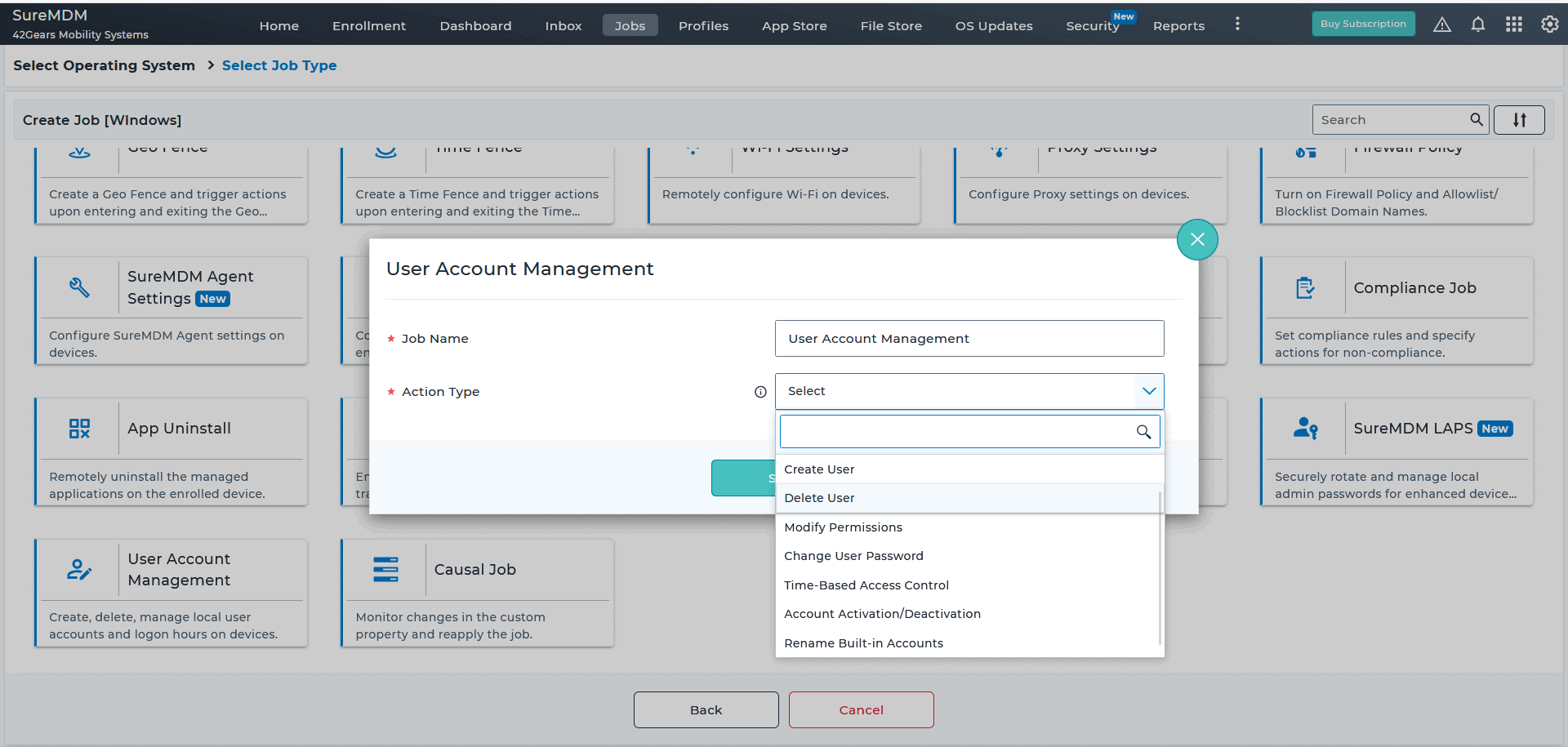
Task: Open the Dashboard tab
Action: point(475,25)
